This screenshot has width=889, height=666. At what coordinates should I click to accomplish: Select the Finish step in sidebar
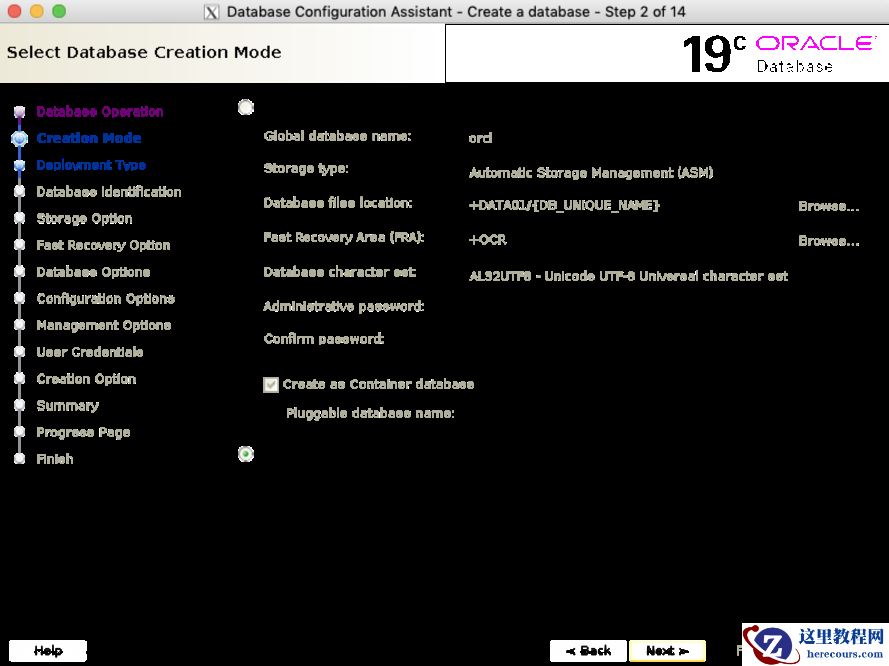pos(54,459)
